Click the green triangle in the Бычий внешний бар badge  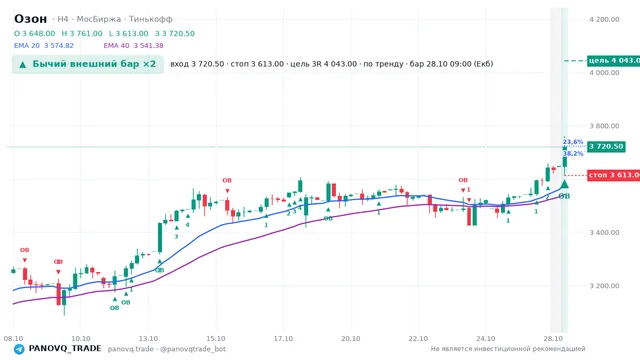[x=23, y=64]
